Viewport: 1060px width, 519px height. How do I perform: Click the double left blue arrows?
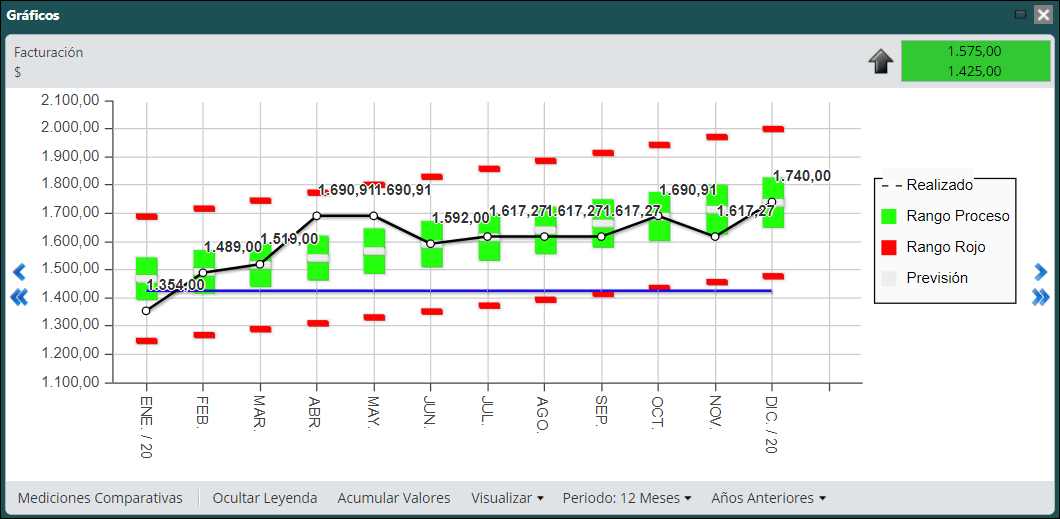click(19, 297)
